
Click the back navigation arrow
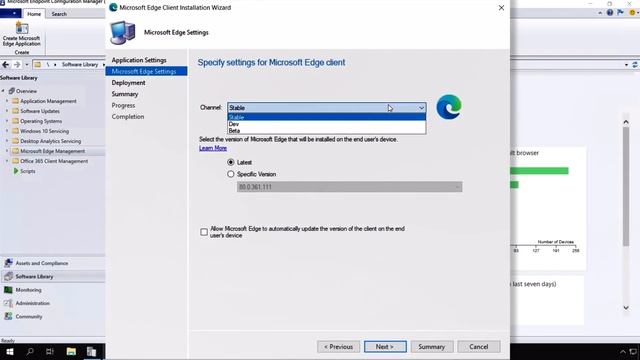click(x=6, y=64)
